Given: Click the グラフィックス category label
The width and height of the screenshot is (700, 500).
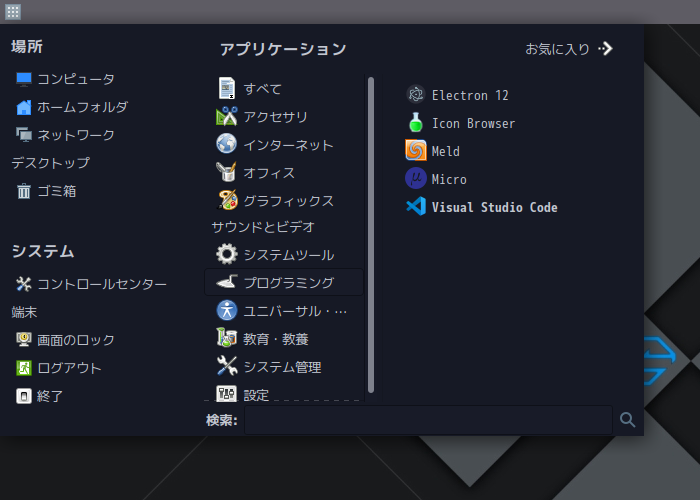Looking at the screenshot, I should point(288,201).
